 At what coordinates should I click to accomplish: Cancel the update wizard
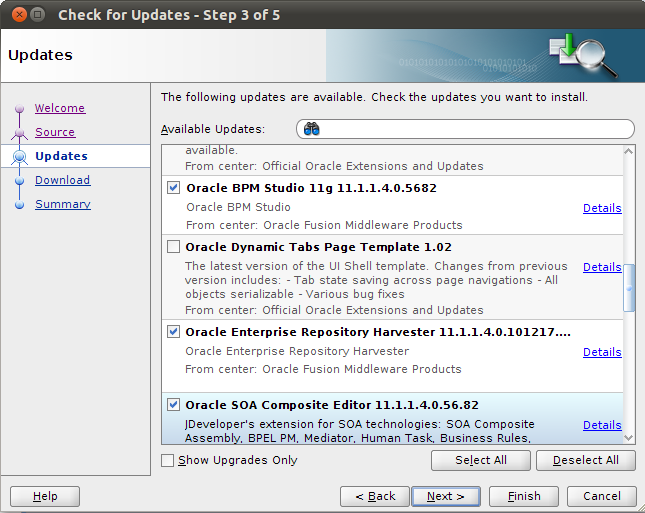click(x=602, y=497)
